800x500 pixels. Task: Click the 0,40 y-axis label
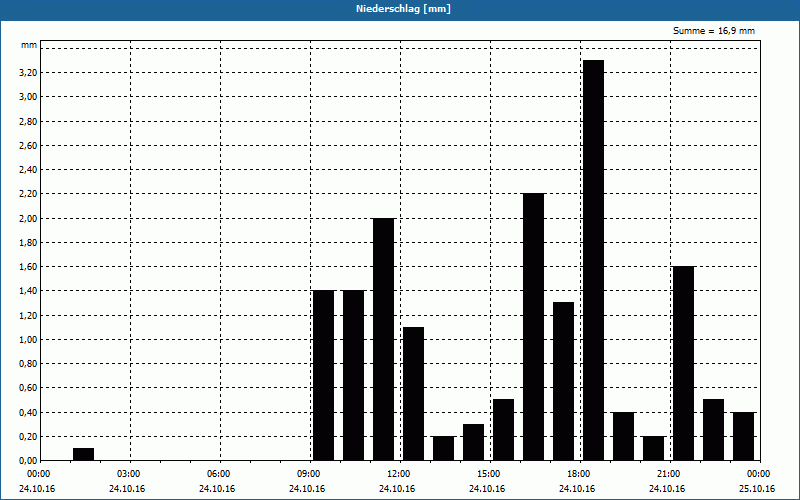(x=28, y=412)
